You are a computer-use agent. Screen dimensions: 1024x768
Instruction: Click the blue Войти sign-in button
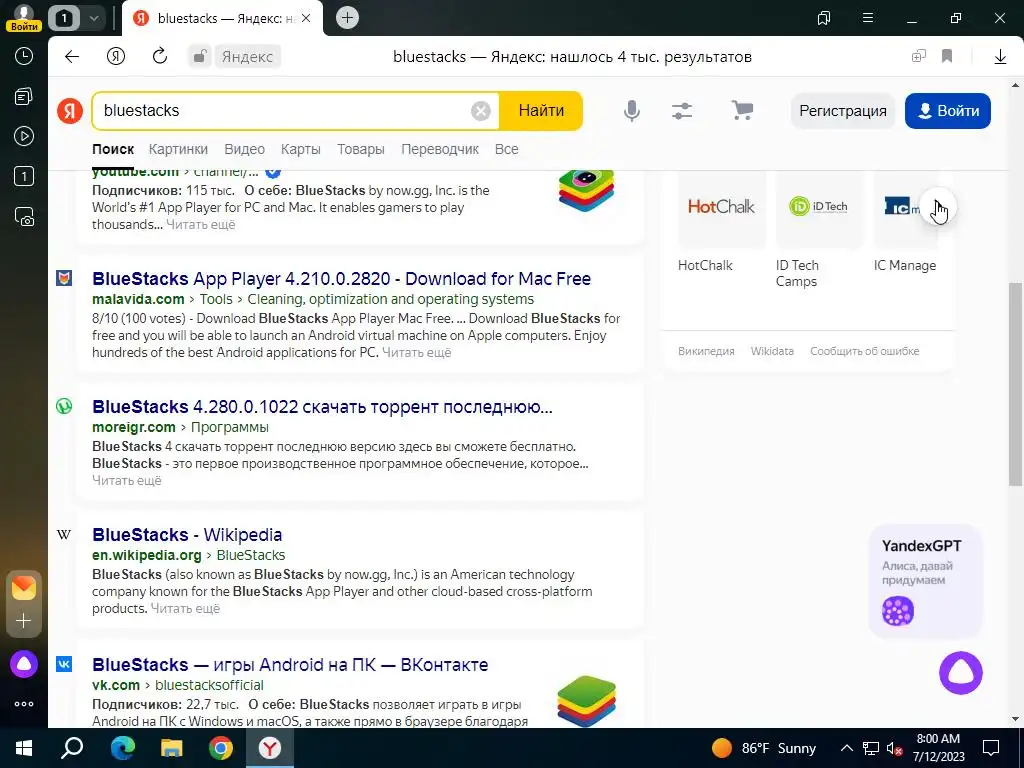[x=948, y=111]
